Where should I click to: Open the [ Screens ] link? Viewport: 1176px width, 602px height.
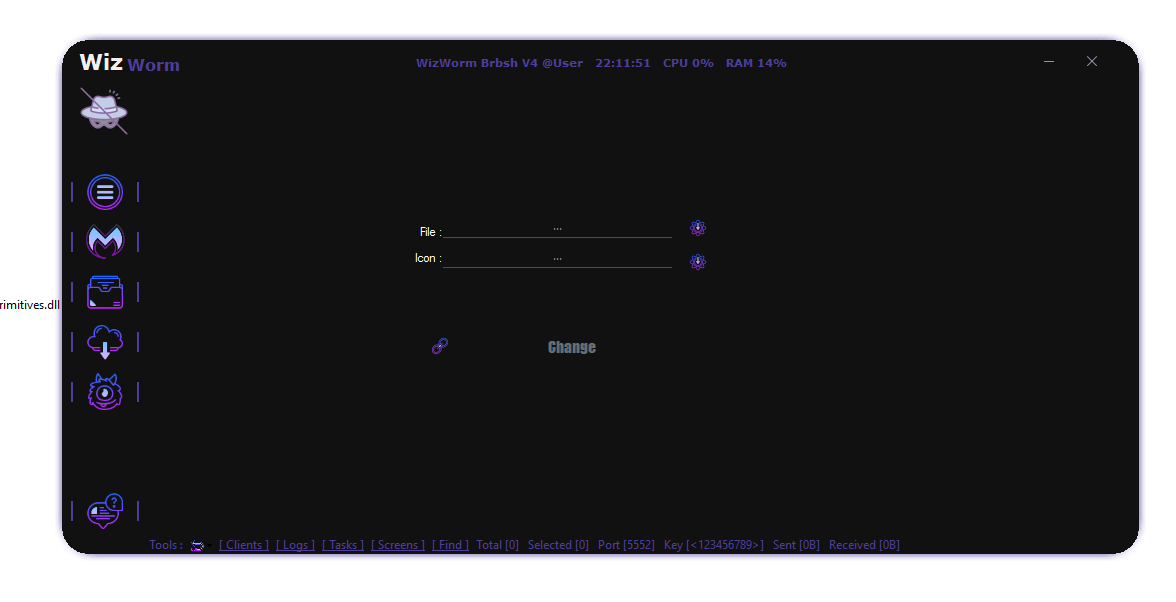[398, 545]
